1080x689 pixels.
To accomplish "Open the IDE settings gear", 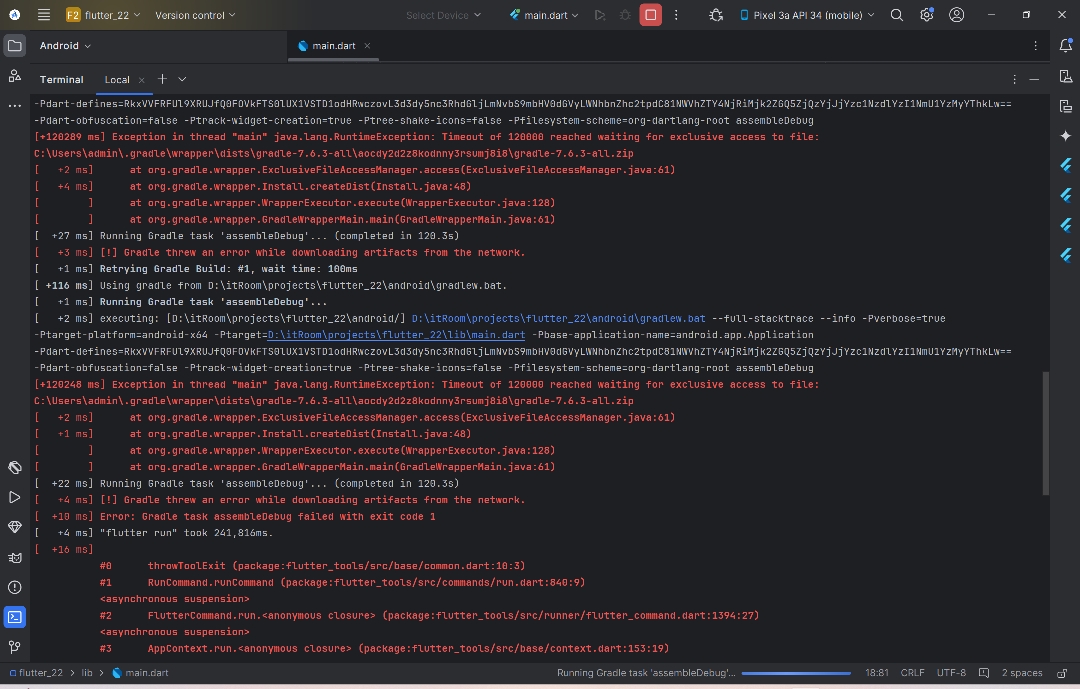I will 926,14.
